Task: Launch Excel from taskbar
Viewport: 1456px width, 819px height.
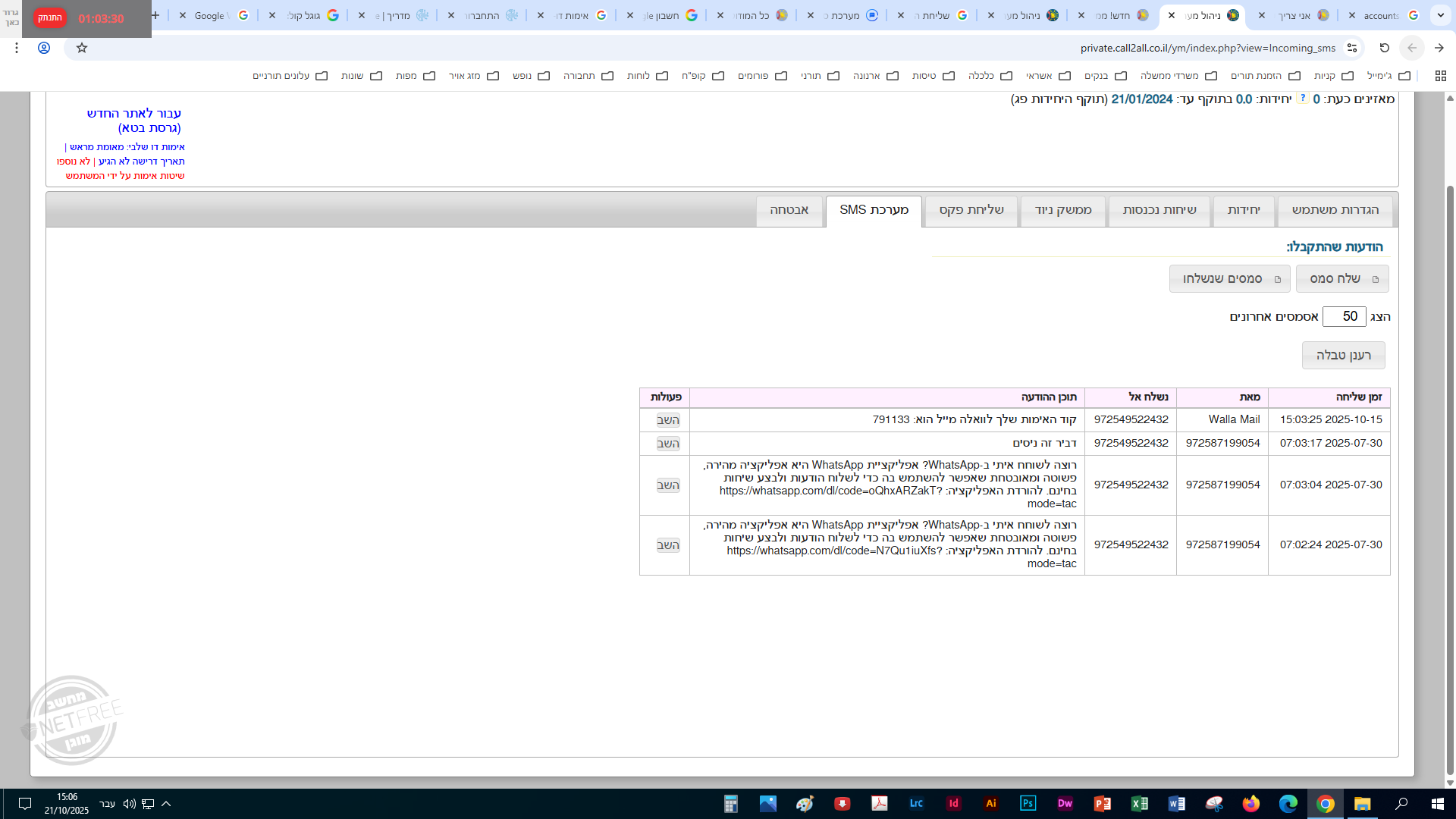Action: point(1139,804)
